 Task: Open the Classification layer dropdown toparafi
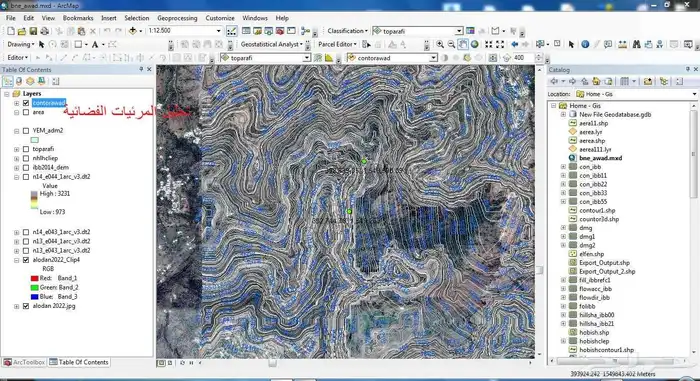(x=458, y=31)
